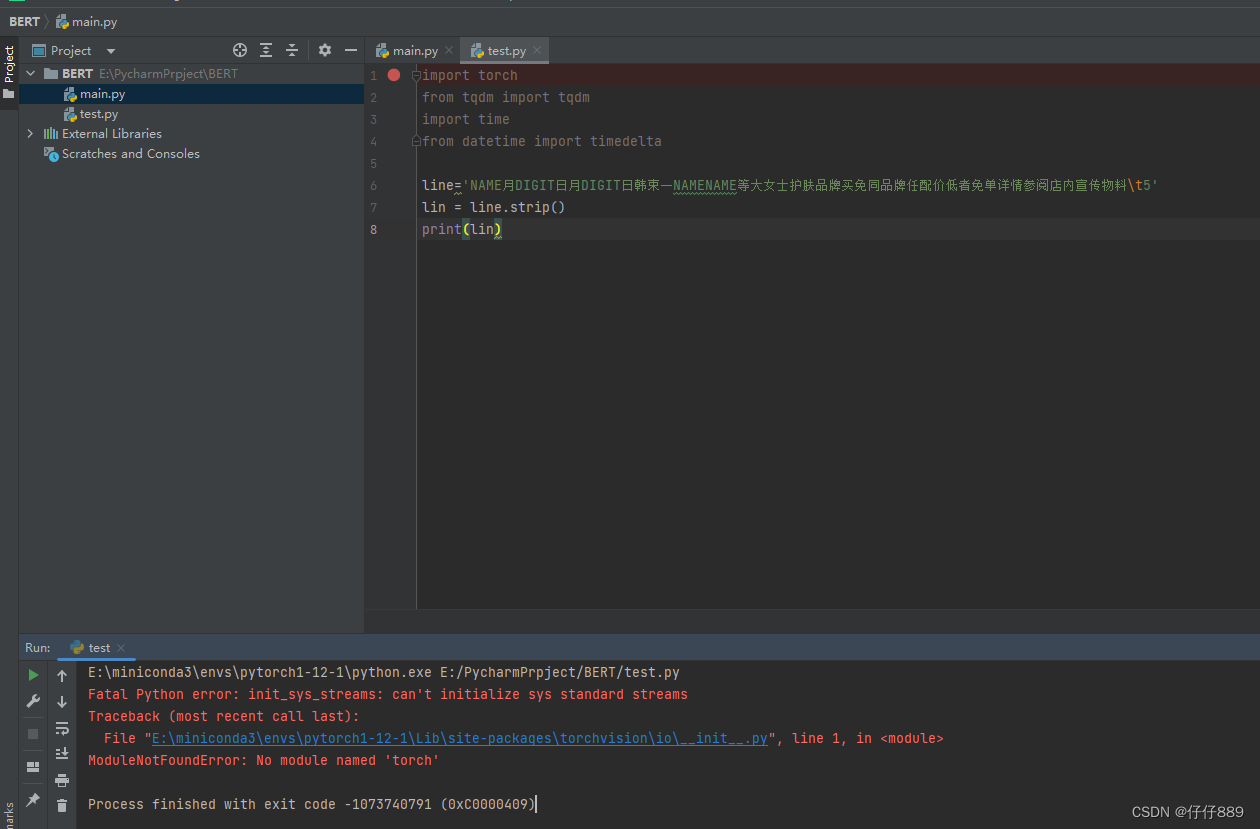Click 'Traceback (most recent call last)' line
This screenshot has width=1260, height=829.
tap(224, 716)
